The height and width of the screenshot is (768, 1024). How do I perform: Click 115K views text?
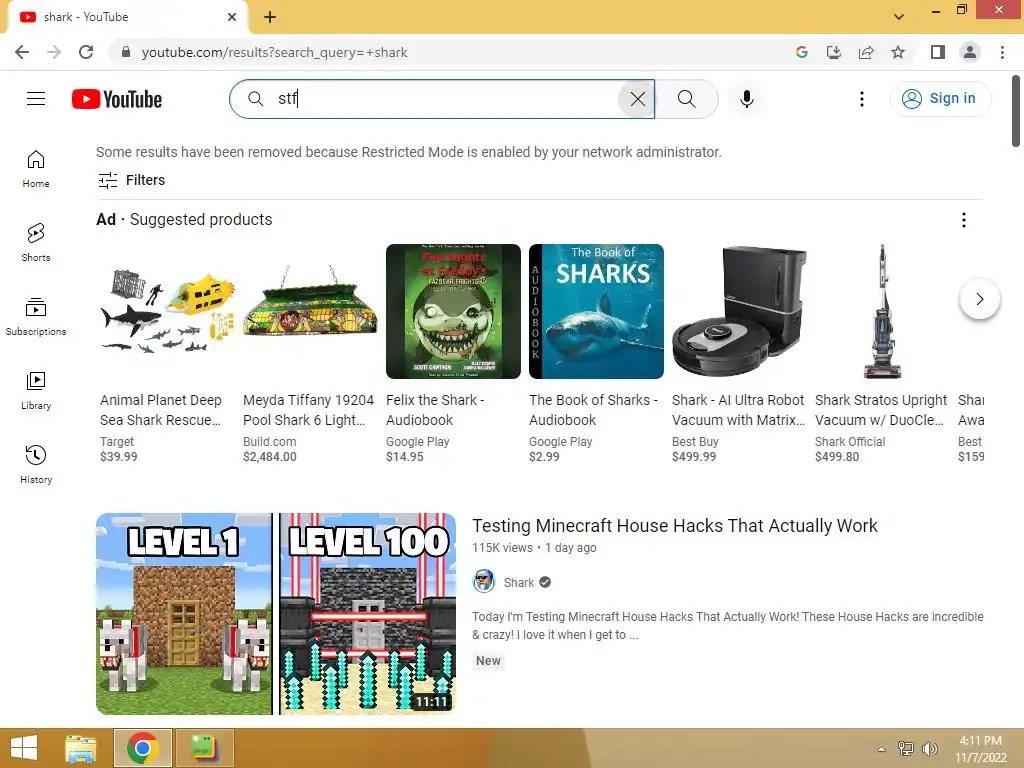coord(502,548)
